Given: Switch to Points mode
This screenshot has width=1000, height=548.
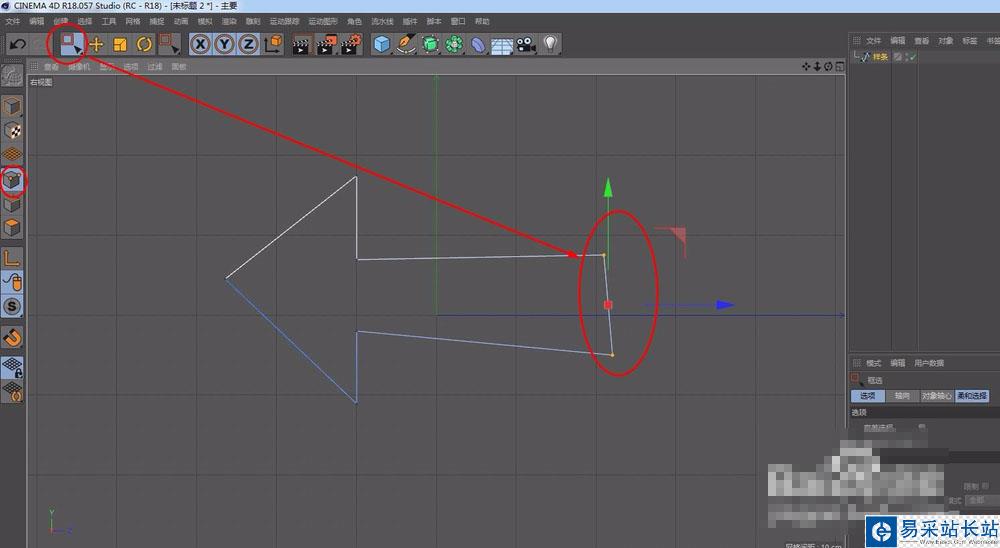Looking at the screenshot, I should pos(12,181).
